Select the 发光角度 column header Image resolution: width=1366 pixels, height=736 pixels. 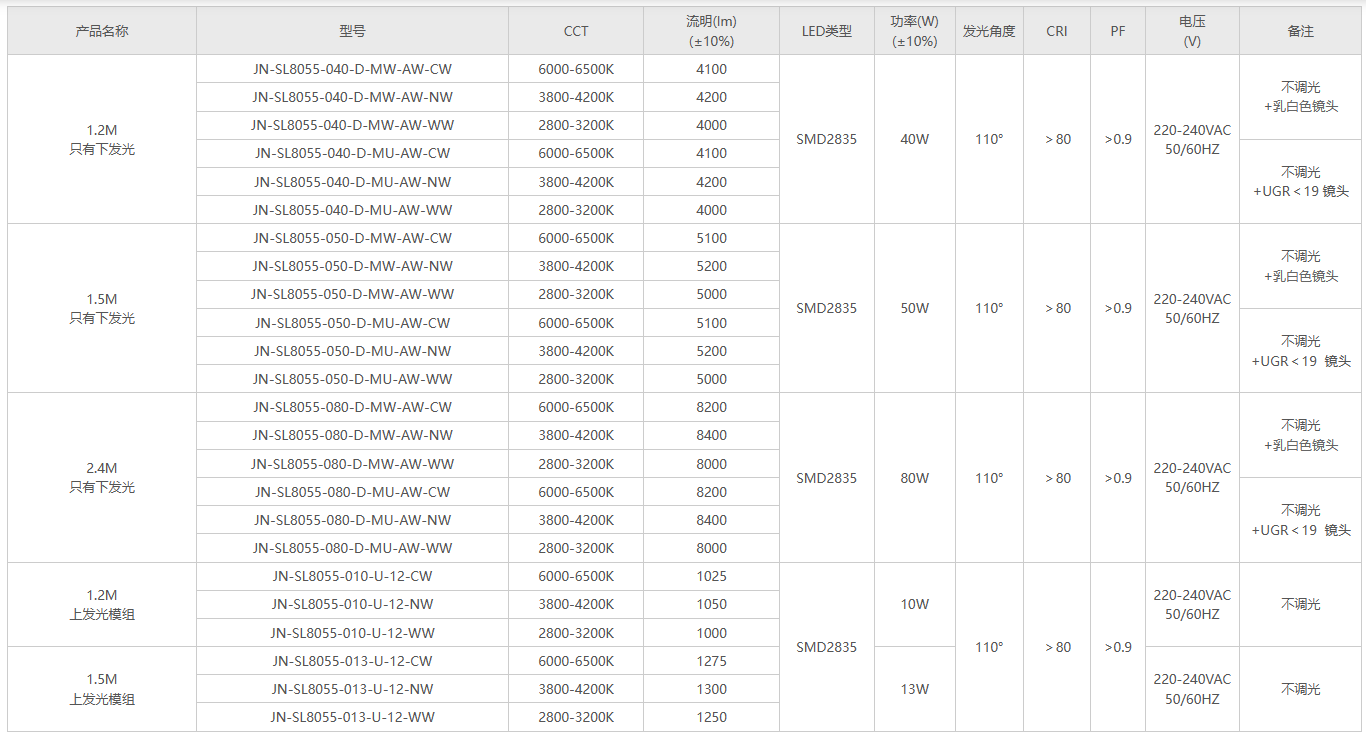[x=989, y=31]
